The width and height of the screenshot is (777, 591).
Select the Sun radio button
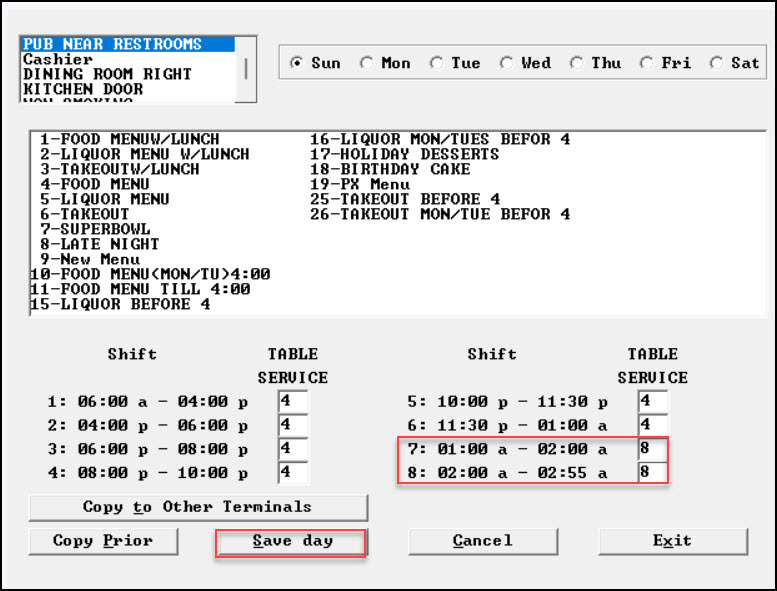297,63
